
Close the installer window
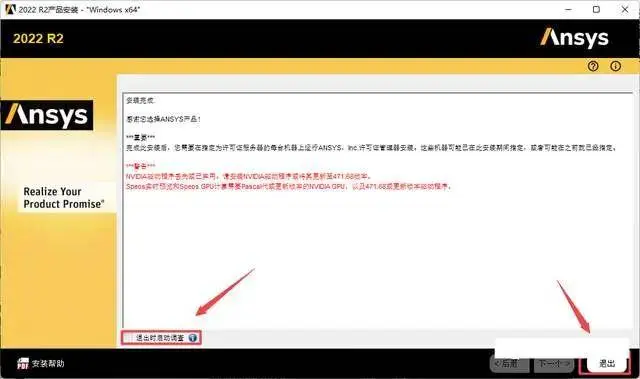point(624,9)
